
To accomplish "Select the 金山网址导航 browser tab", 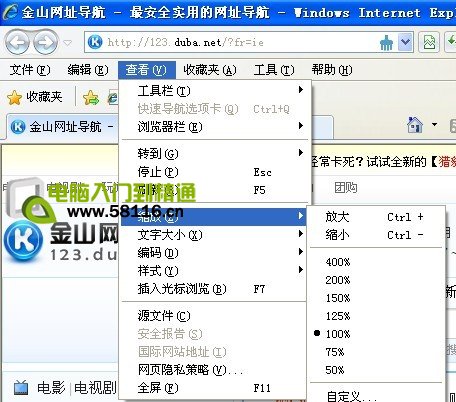I will [x=63, y=127].
